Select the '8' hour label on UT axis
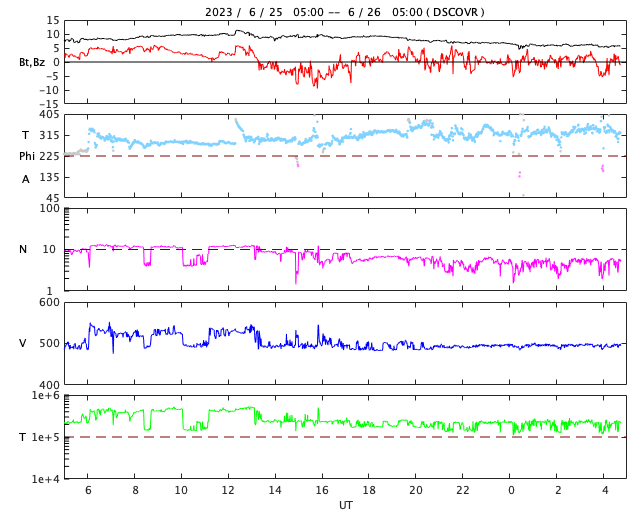 pos(135,490)
